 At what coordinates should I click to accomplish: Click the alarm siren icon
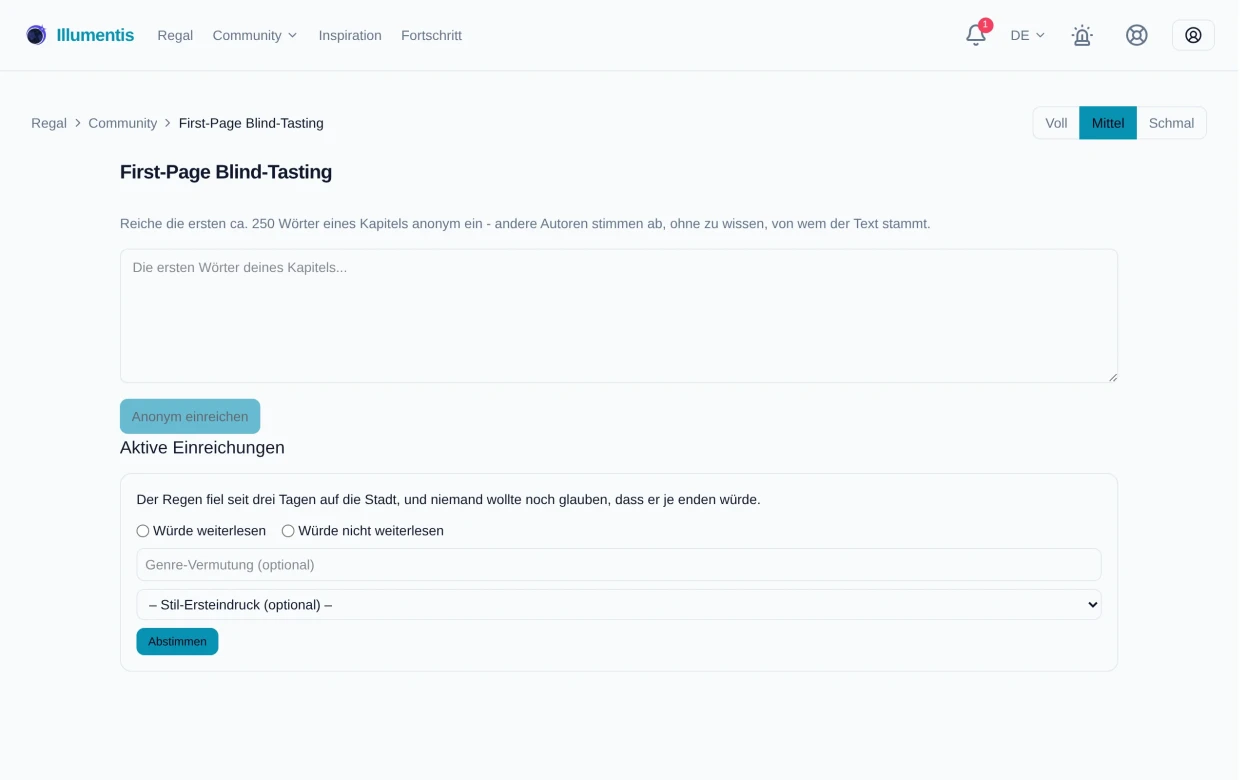coord(1081,35)
